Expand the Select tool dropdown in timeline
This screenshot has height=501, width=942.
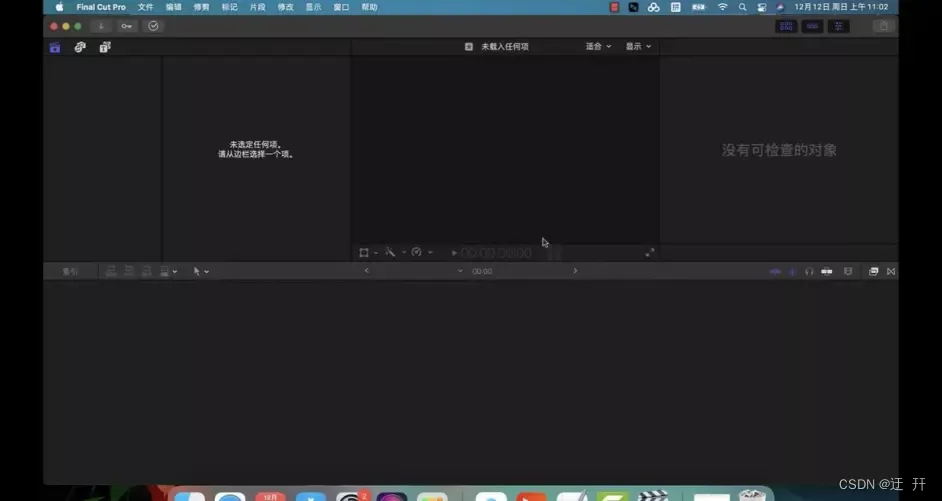point(201,271)
